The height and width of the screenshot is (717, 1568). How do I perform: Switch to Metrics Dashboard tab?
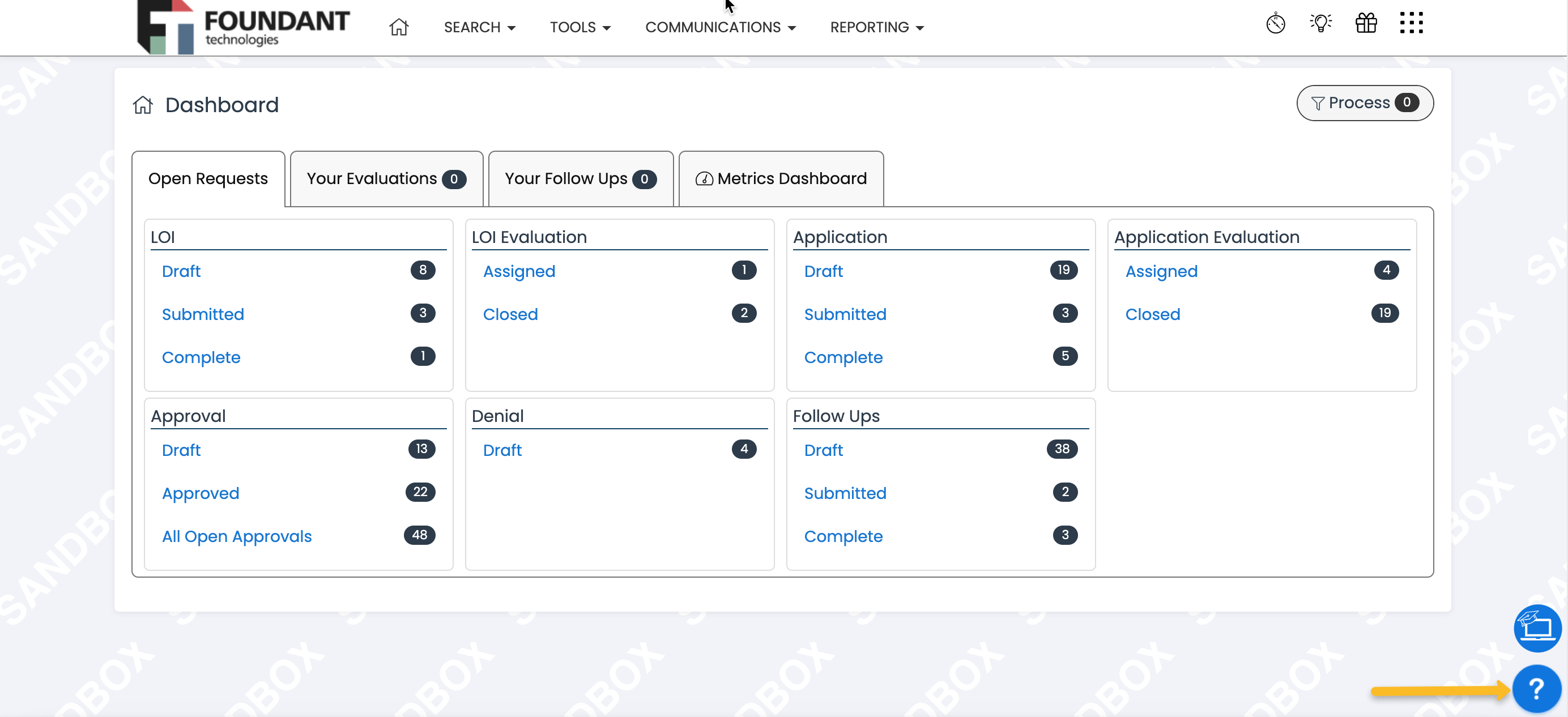781,179
